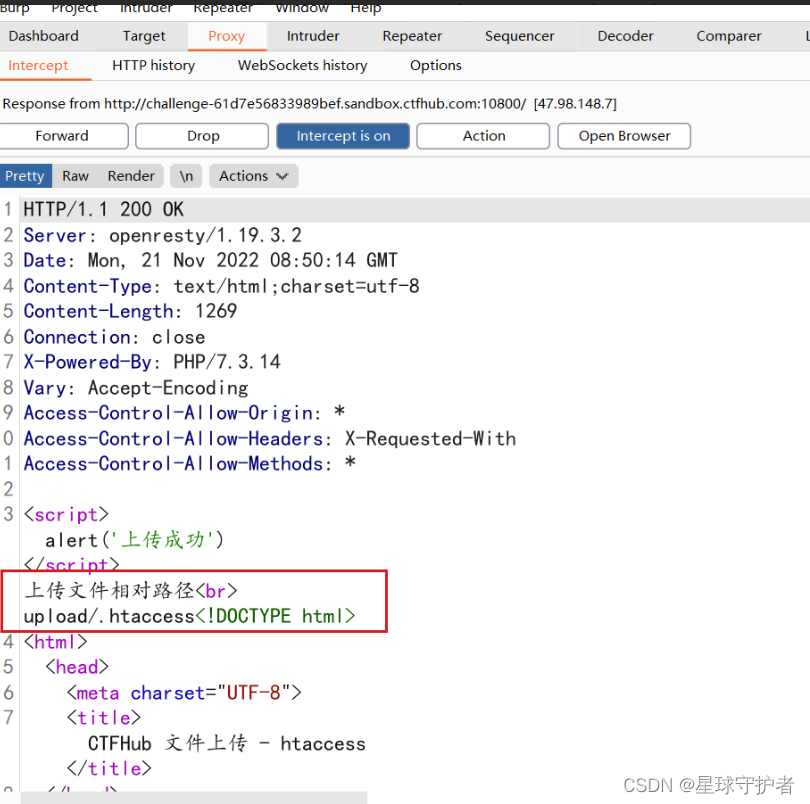This screenshot has width=810, height=804.
Task: Click the HTTP/1.1 200 OK status line
Action: [104, 210]
